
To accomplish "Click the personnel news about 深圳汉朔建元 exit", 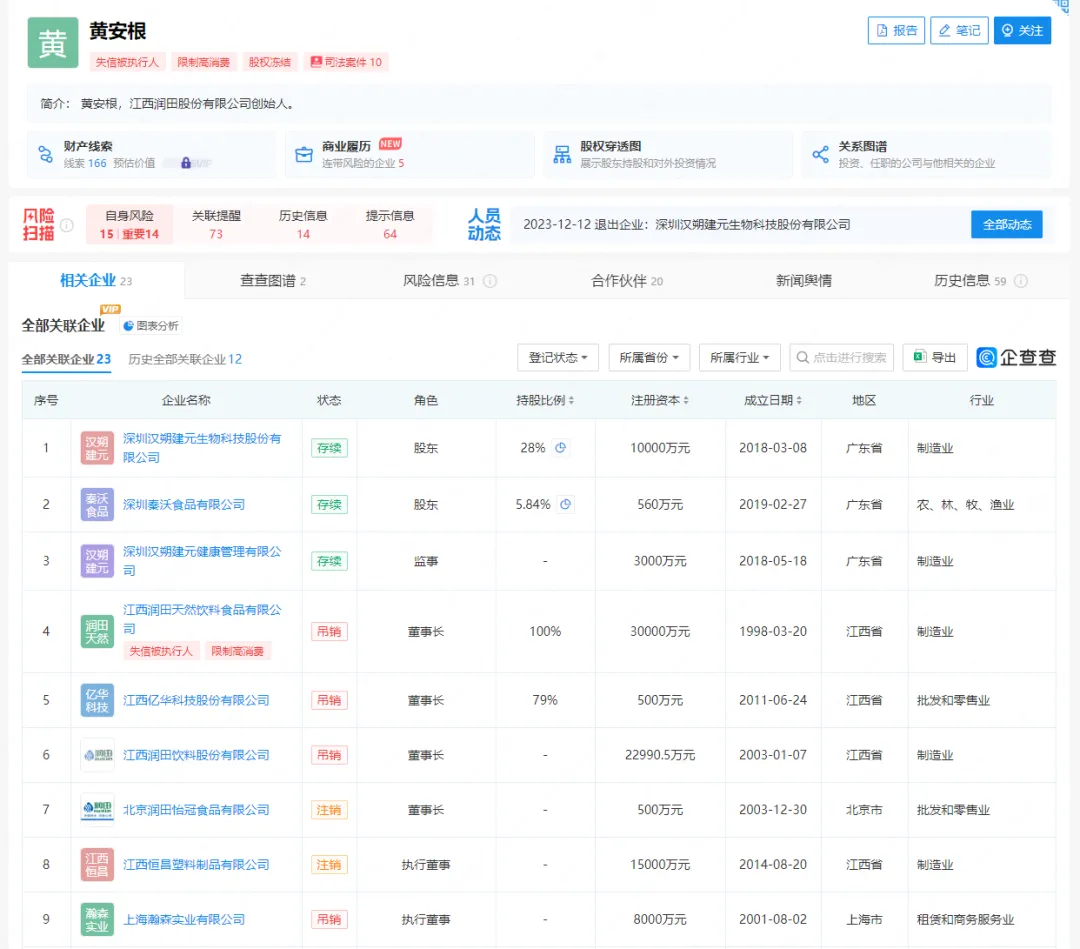I will (x=687, y=225).
